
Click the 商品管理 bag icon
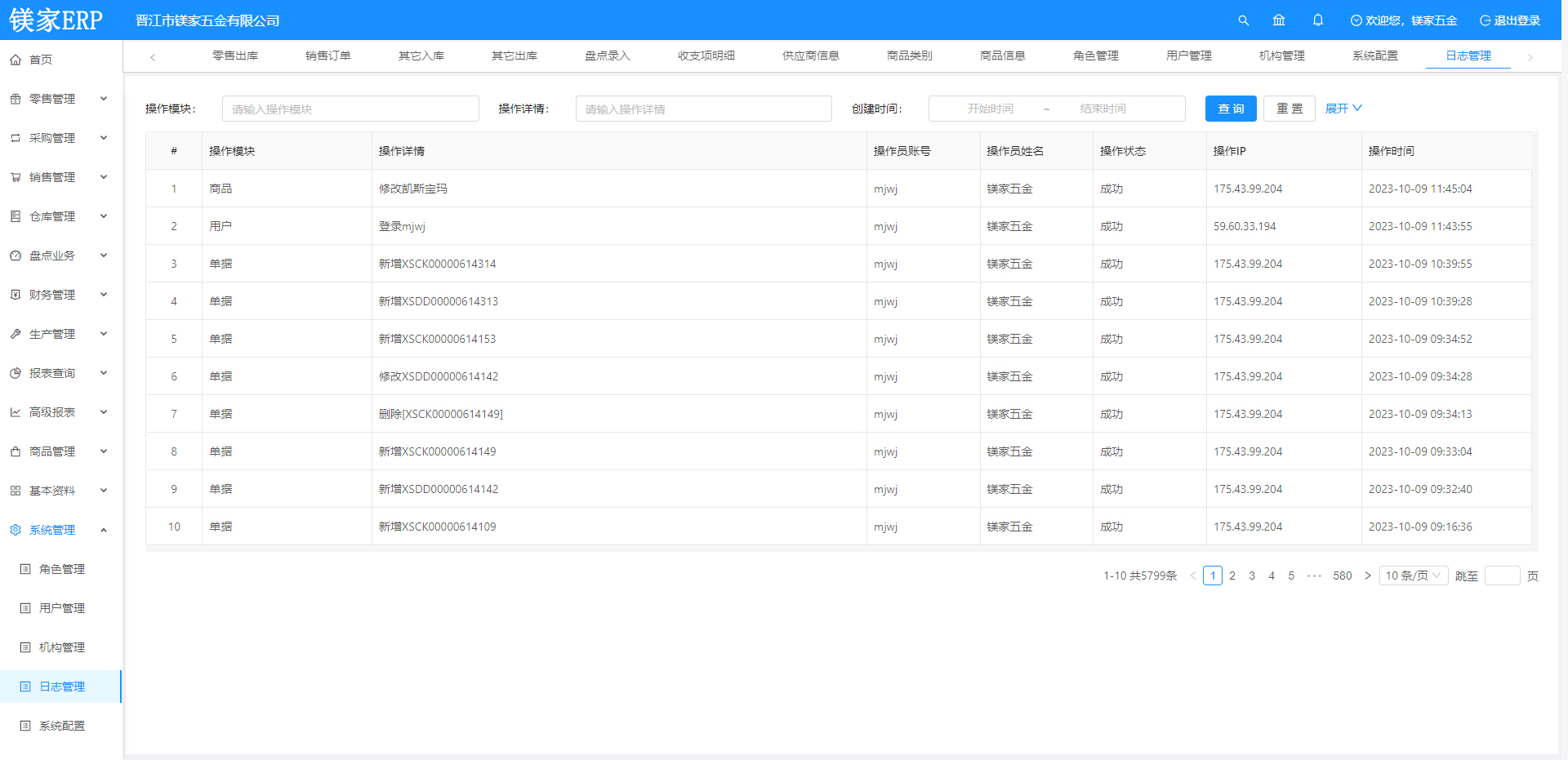point(16,451)
